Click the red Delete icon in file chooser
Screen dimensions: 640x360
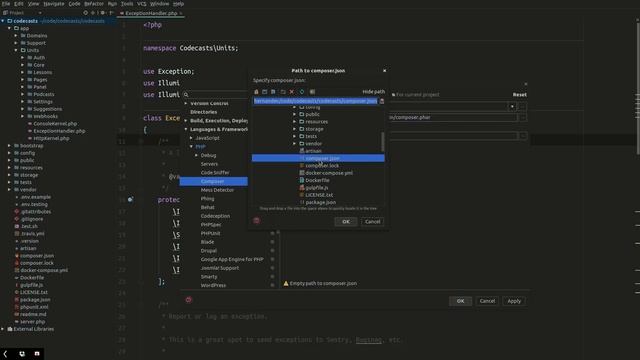292,92
